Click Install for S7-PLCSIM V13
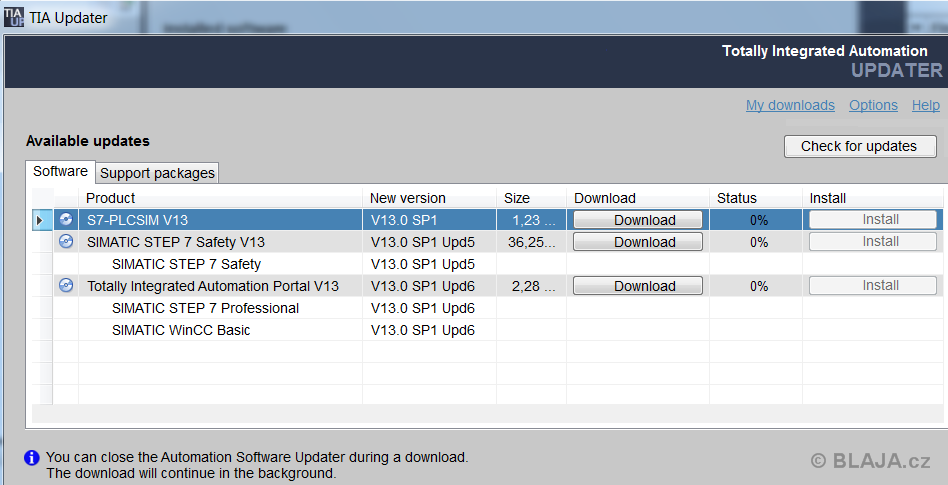The height and width of the screenshot is (485, 948). [873, 220]
